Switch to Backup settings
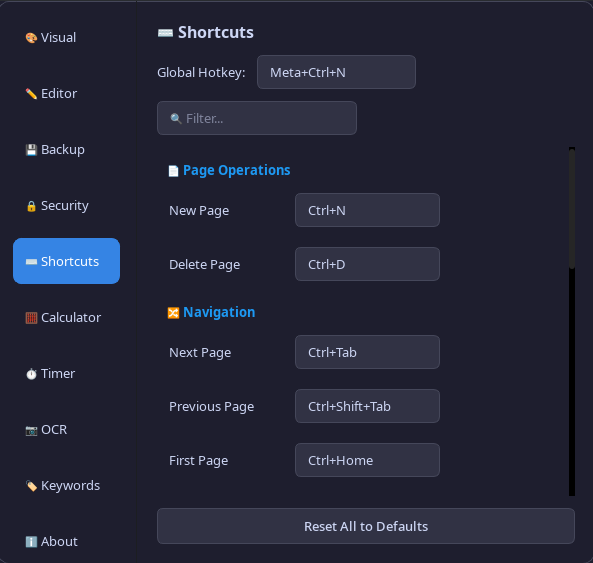 [67, 149]
